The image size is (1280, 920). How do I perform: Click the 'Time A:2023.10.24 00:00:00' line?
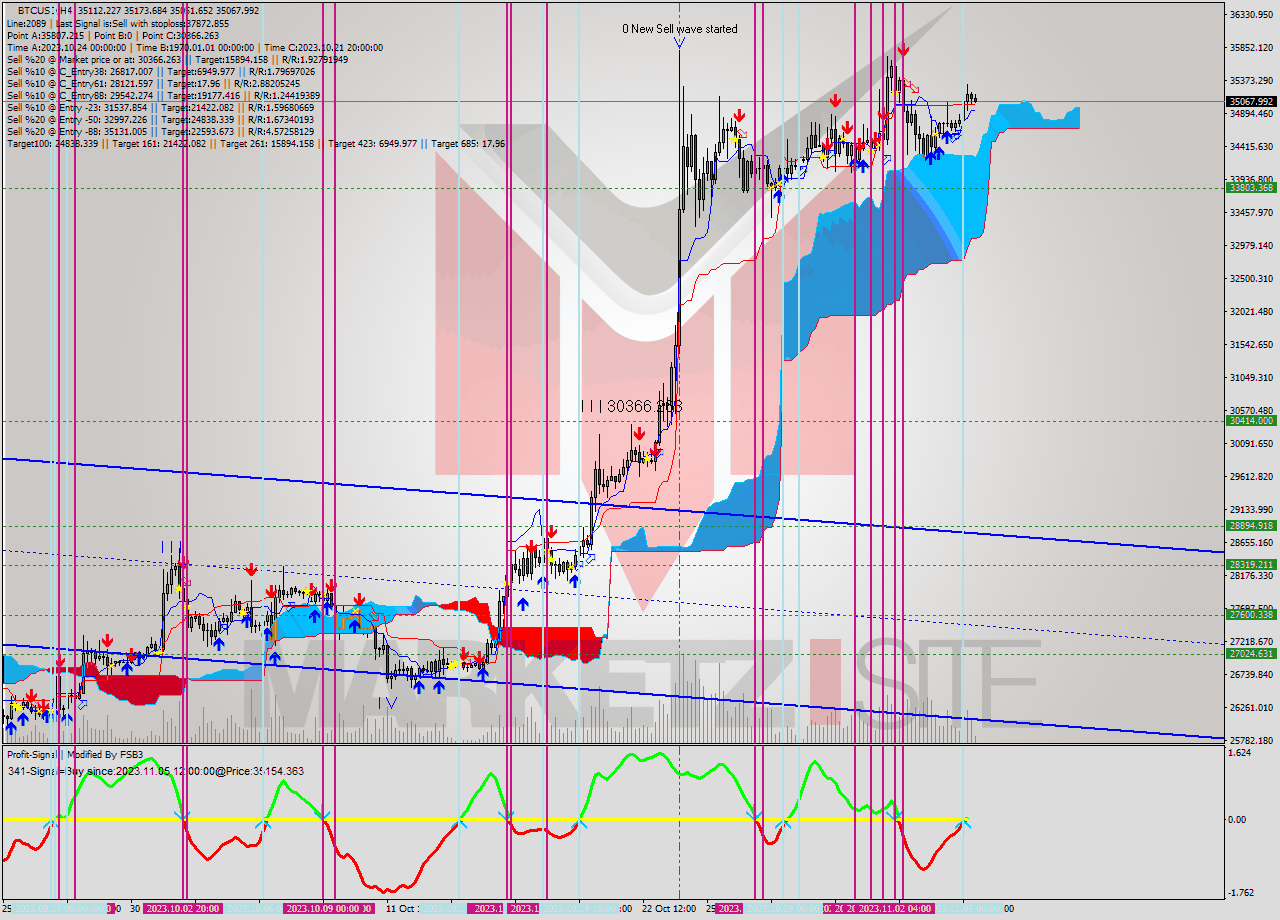[x=194, y=47]
